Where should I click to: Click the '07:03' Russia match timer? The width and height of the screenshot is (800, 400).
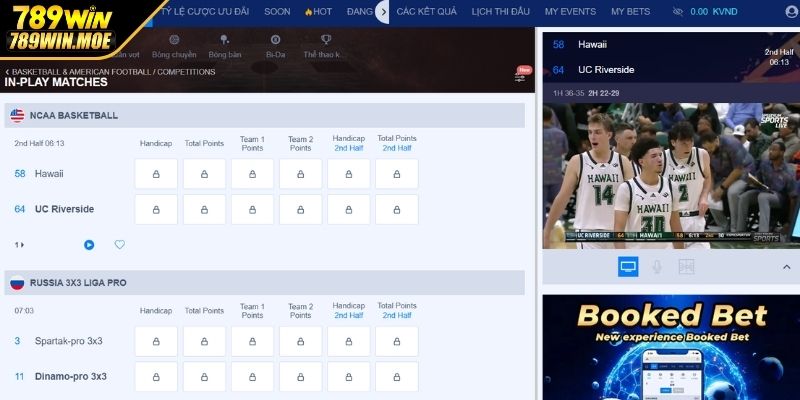(x=24, y=311)
